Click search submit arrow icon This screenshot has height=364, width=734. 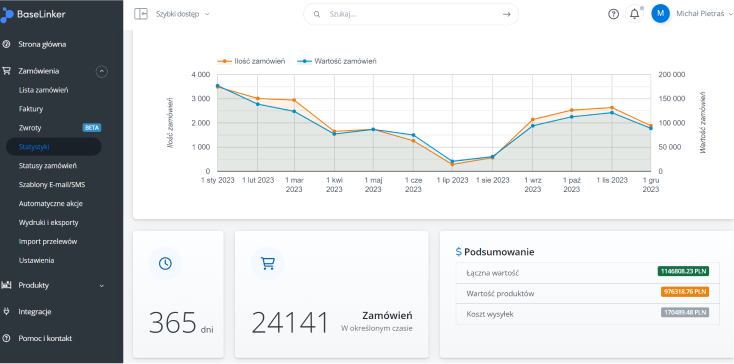tap(506, 15)
